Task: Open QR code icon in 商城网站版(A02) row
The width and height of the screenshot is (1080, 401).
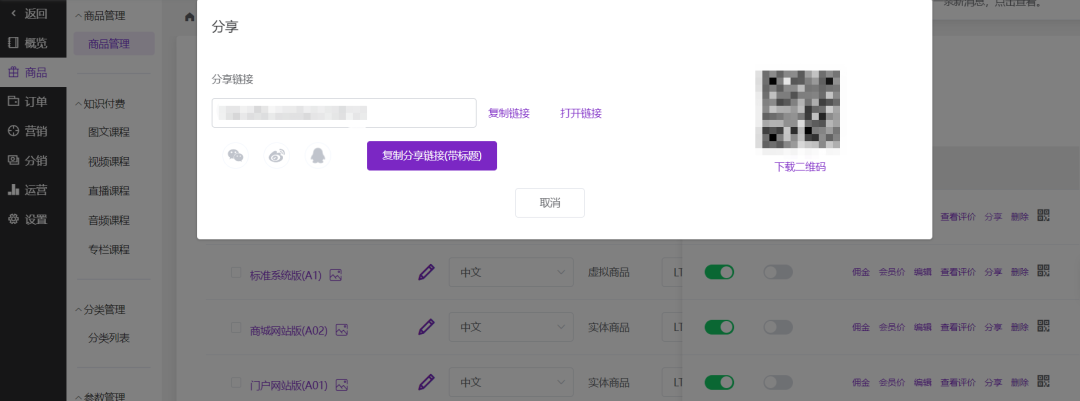Action: [x=1043, y=327]
